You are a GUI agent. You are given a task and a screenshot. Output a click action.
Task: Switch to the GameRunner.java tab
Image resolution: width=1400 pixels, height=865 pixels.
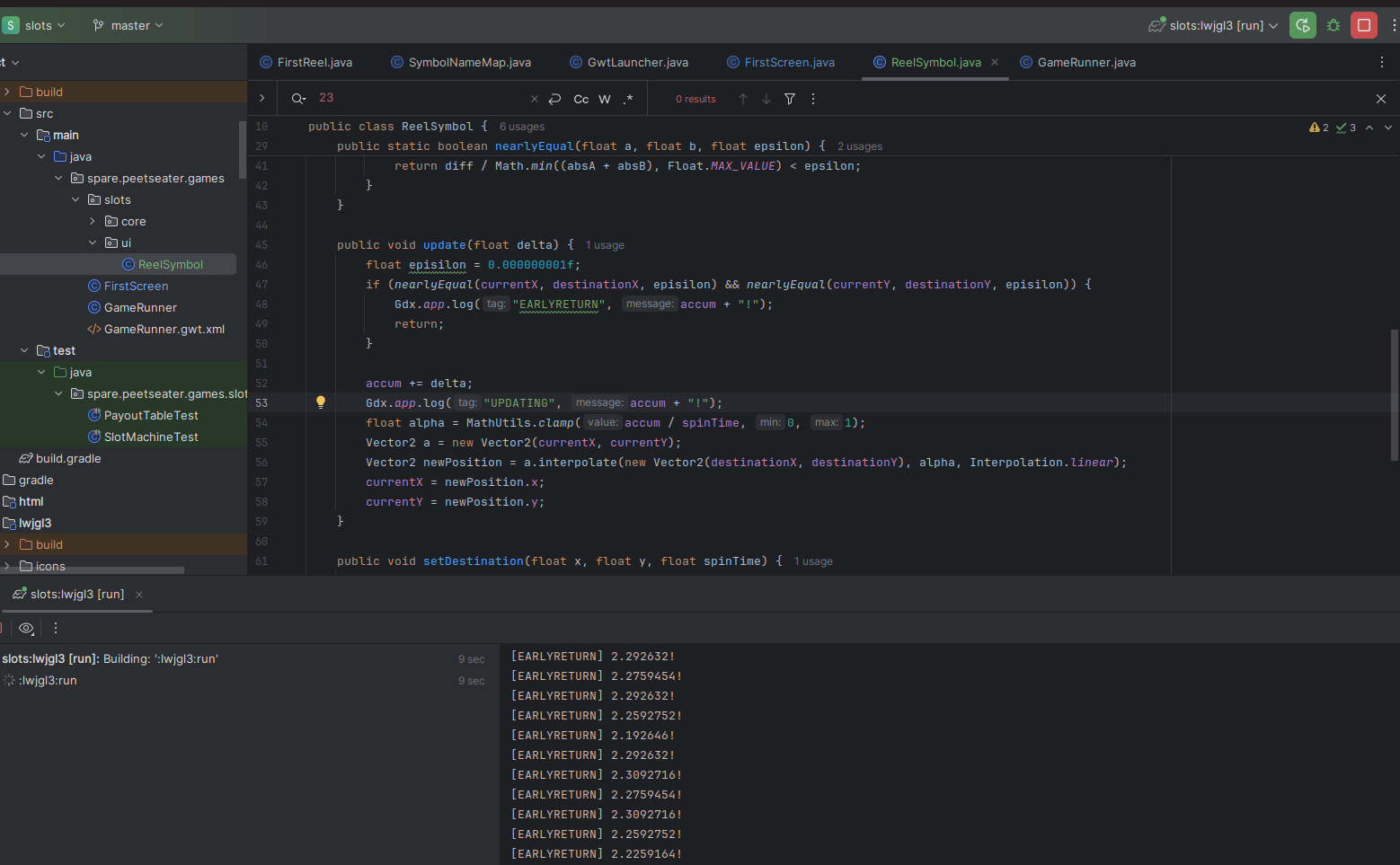click(1085, 62)
